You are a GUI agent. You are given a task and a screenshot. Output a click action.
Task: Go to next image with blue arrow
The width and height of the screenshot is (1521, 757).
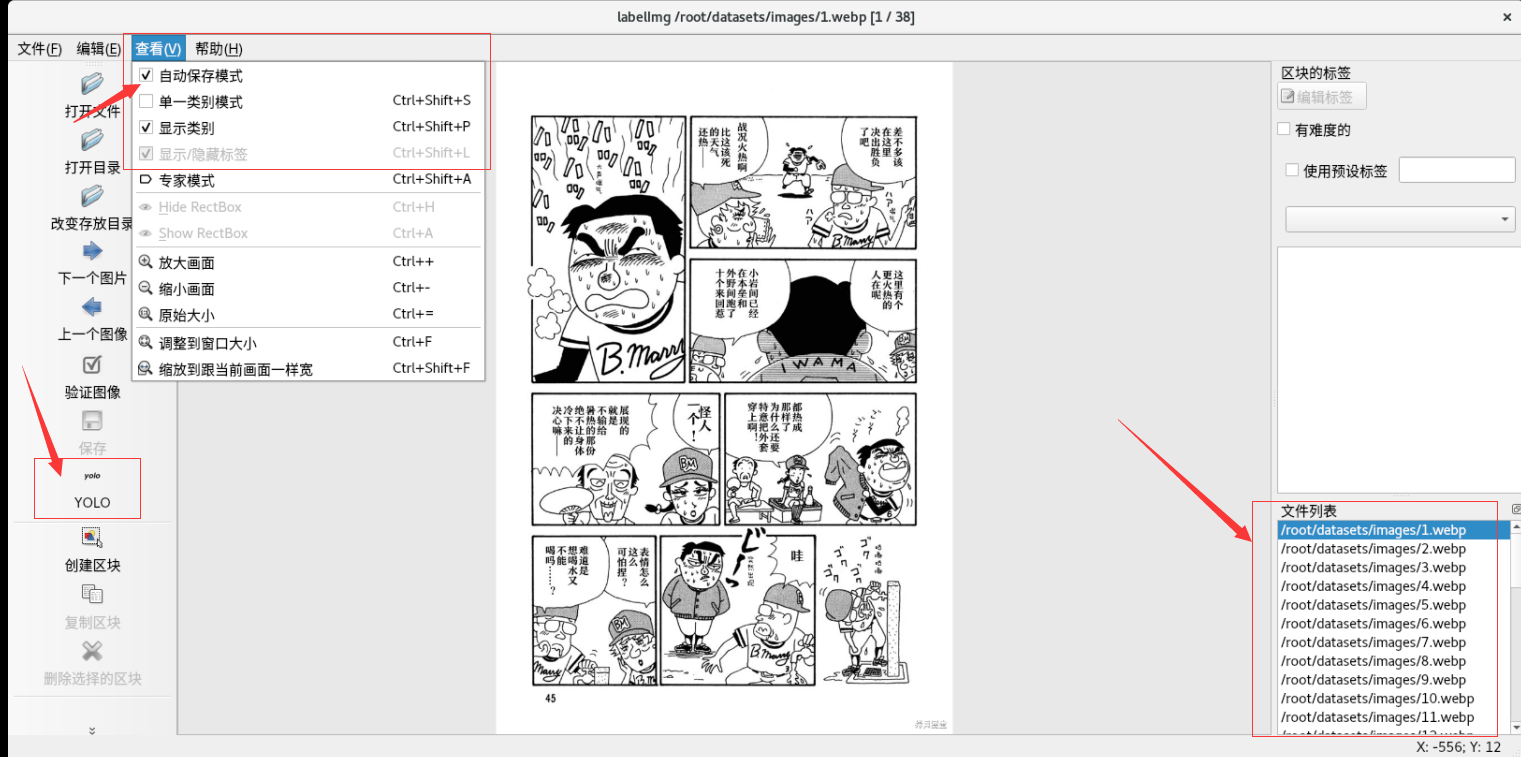point(92,251)
